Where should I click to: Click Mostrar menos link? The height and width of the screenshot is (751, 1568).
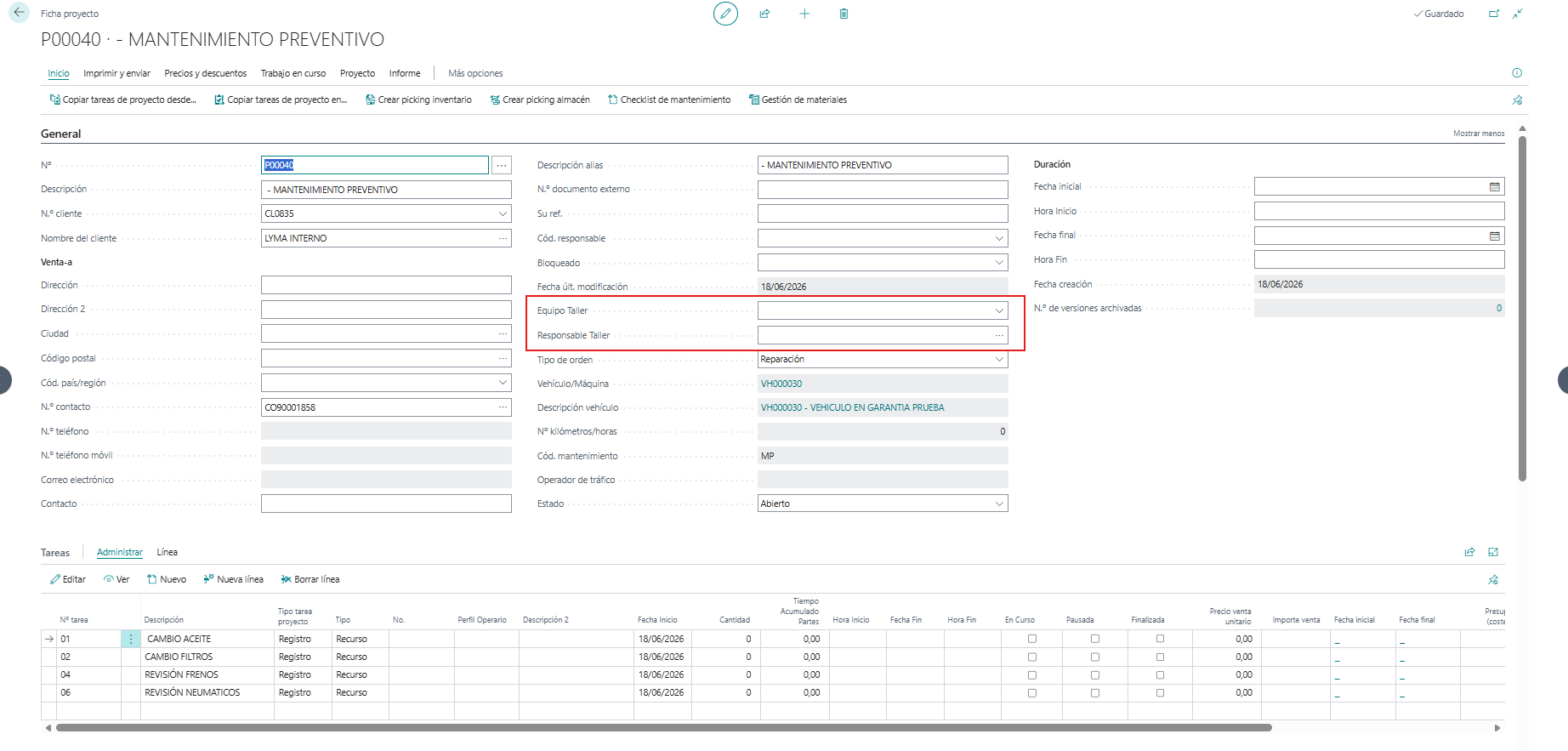[x=1479, y=134]
